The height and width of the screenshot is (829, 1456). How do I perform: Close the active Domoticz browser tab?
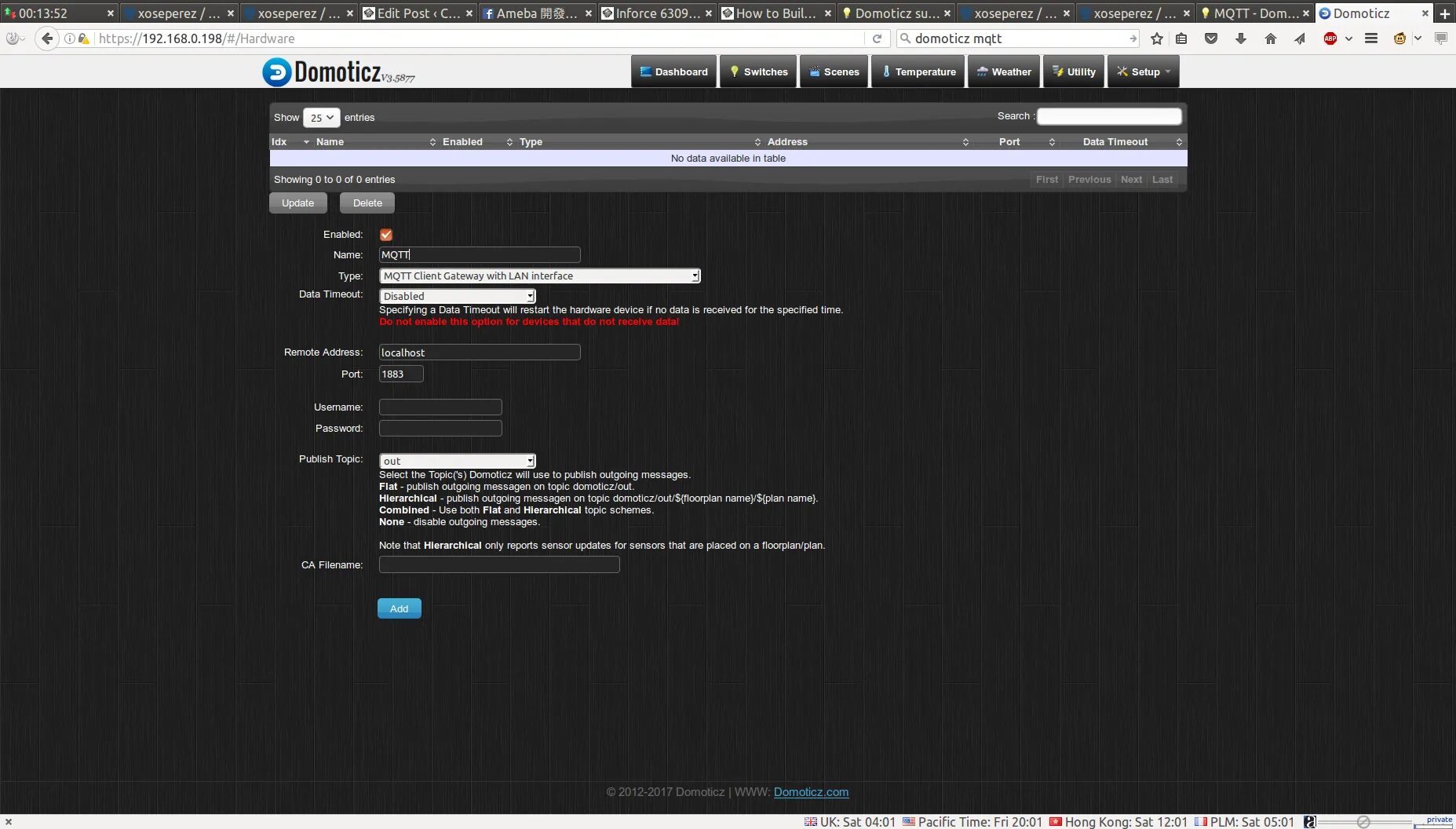point(1425,13)
